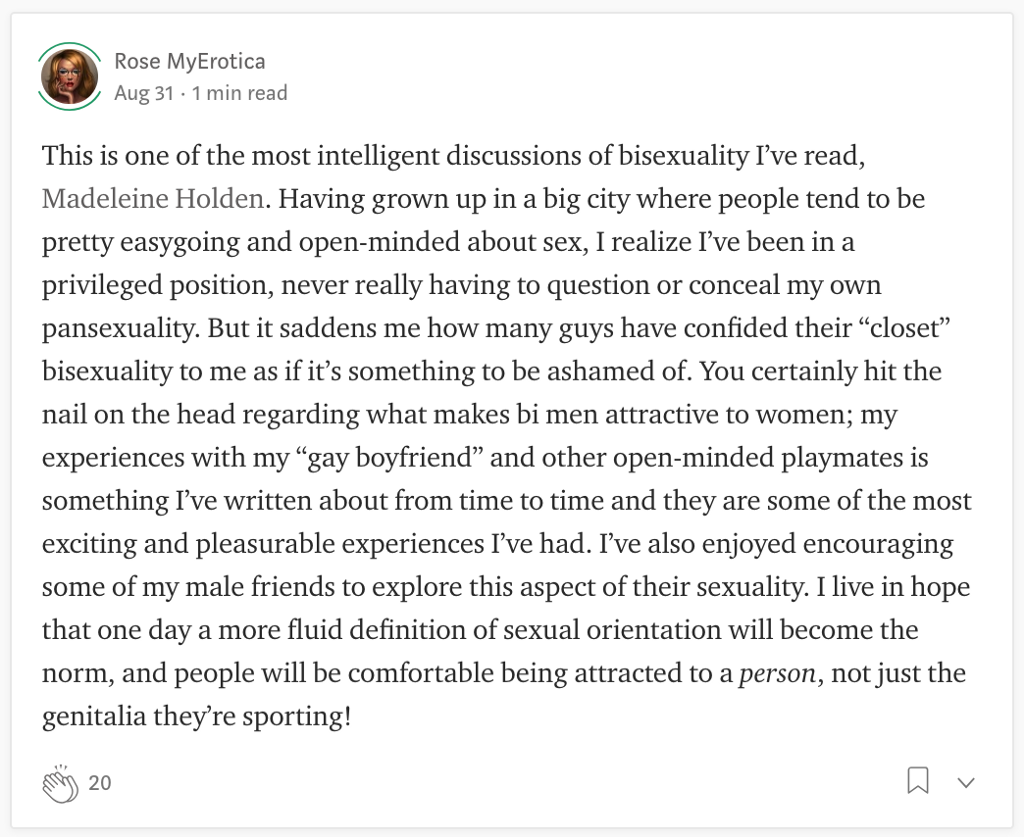Click the word 'privileged' in the paragraph
This screenshot has height=837, width=1024.
(x=102, y=286)
